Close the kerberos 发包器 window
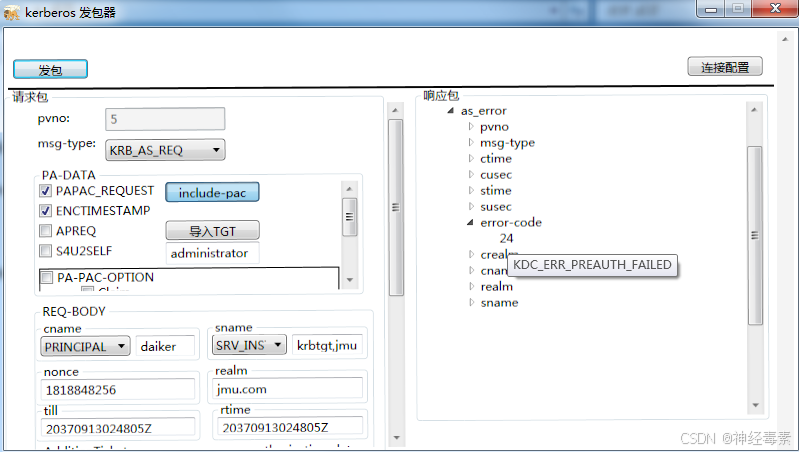Image resolution: width=799 pixels, height=452 pixels. [x=775, y=9]
